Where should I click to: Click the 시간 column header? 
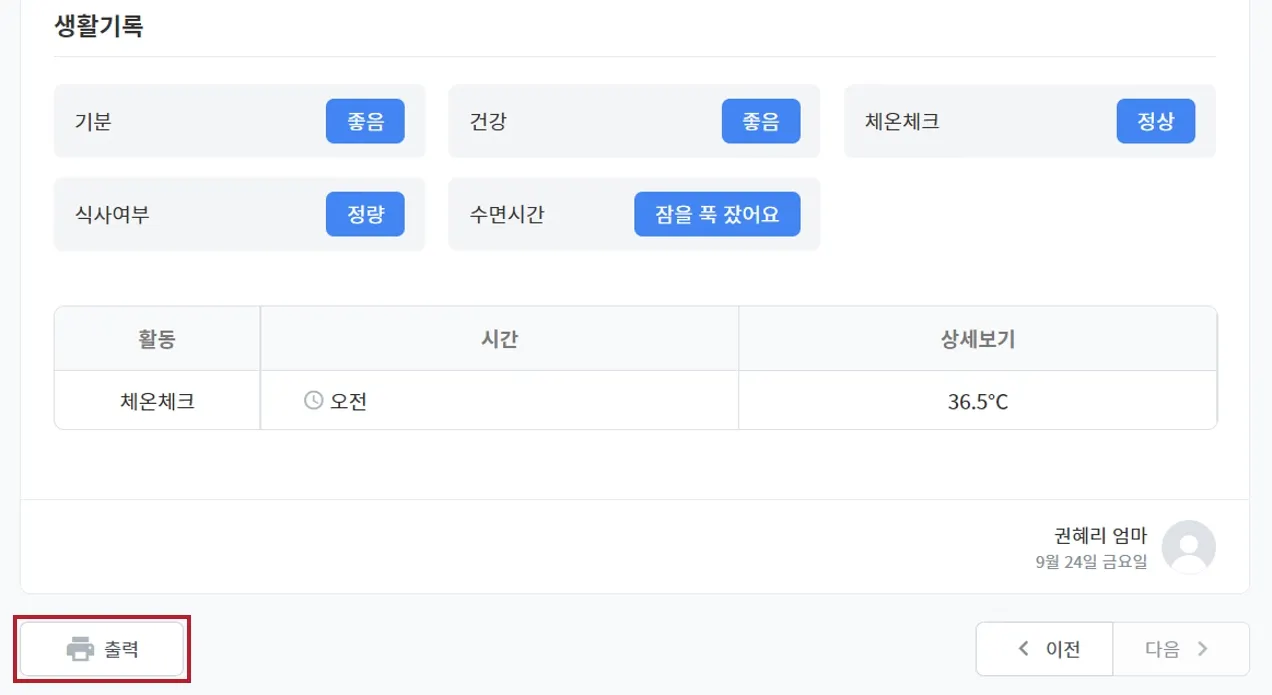coord(499,339)
